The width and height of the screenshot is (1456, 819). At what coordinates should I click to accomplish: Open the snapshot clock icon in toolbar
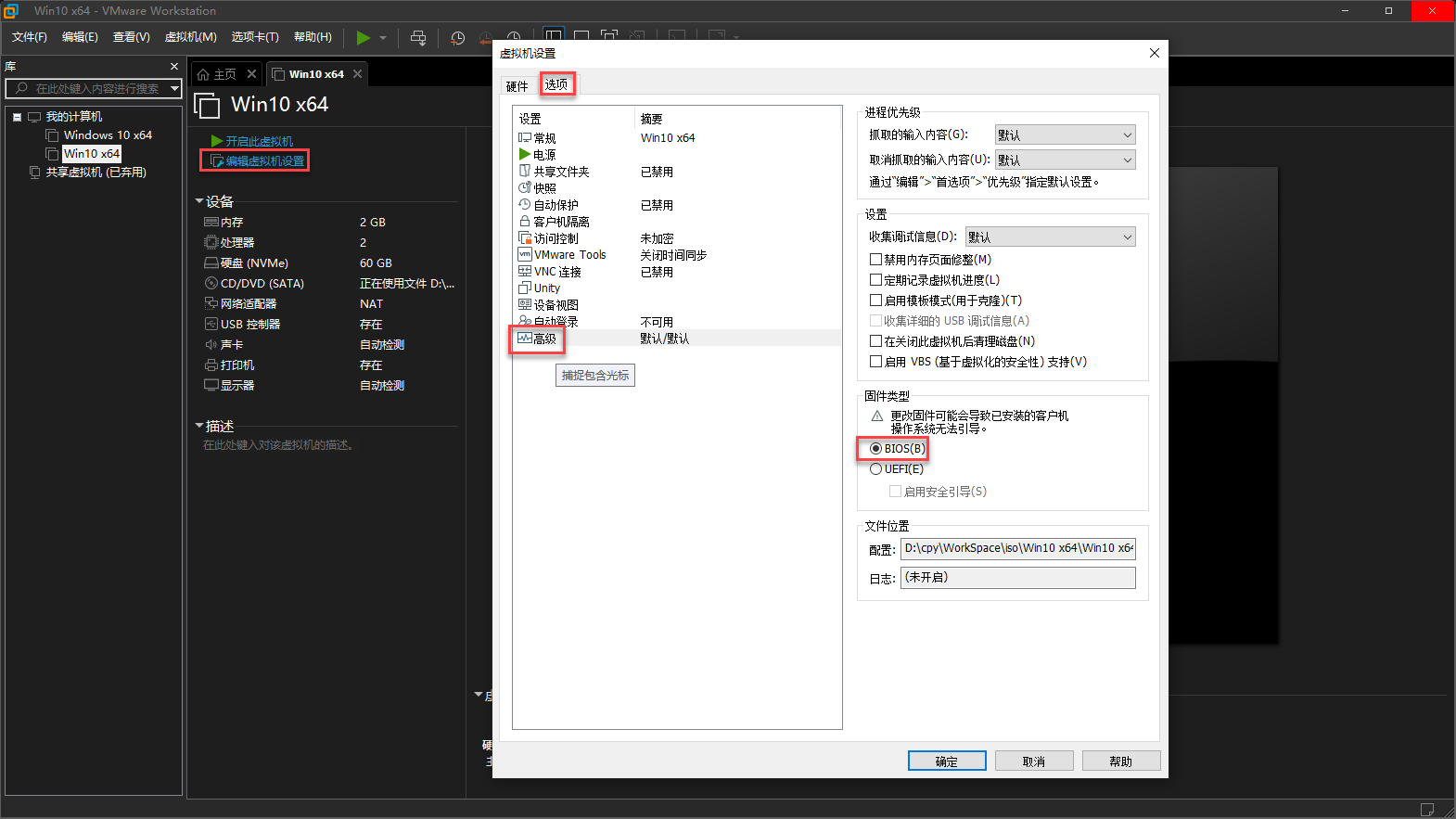(x=457, y=38)
